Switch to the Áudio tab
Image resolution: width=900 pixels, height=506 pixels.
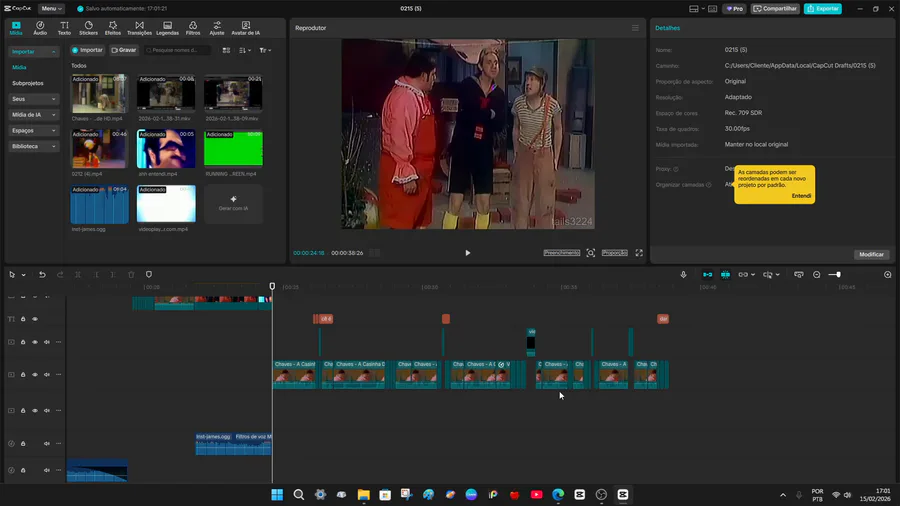pos(40,27)
